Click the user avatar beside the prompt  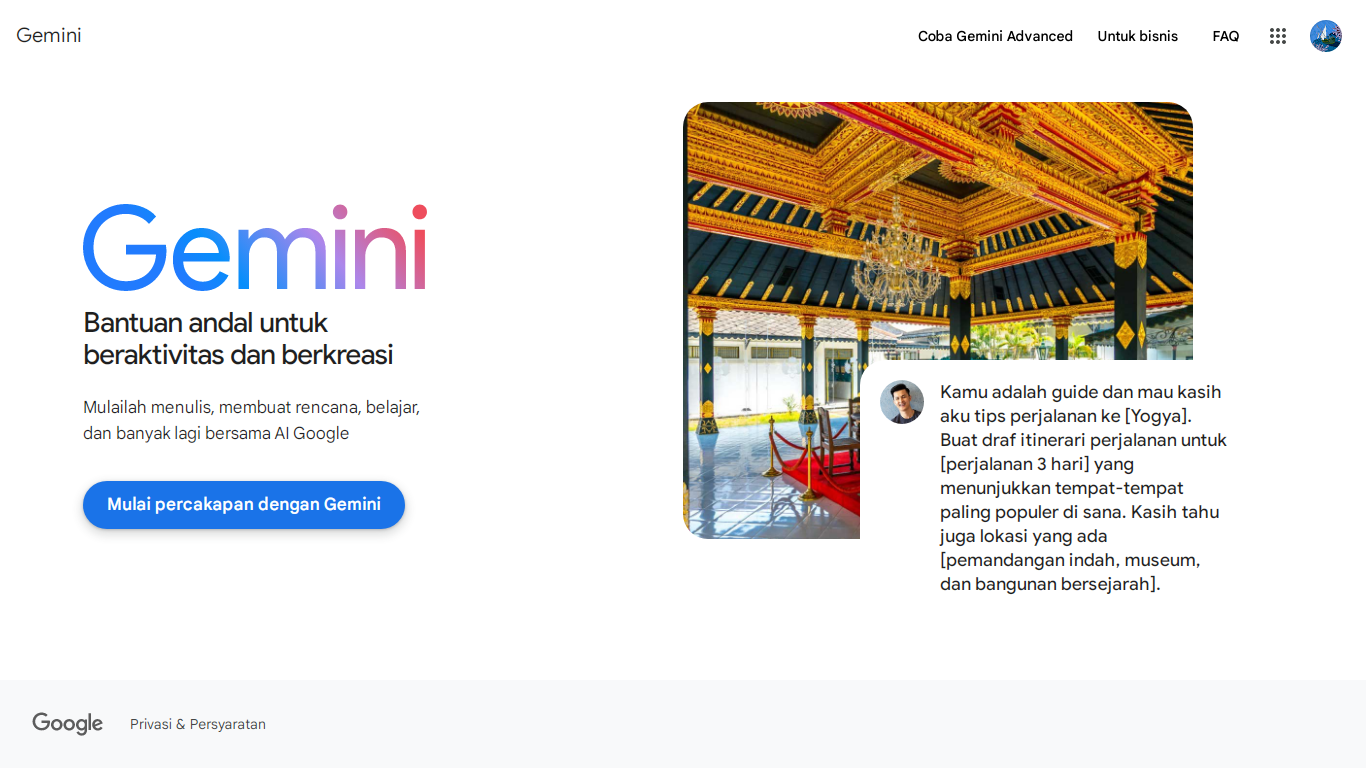[902, 402]
